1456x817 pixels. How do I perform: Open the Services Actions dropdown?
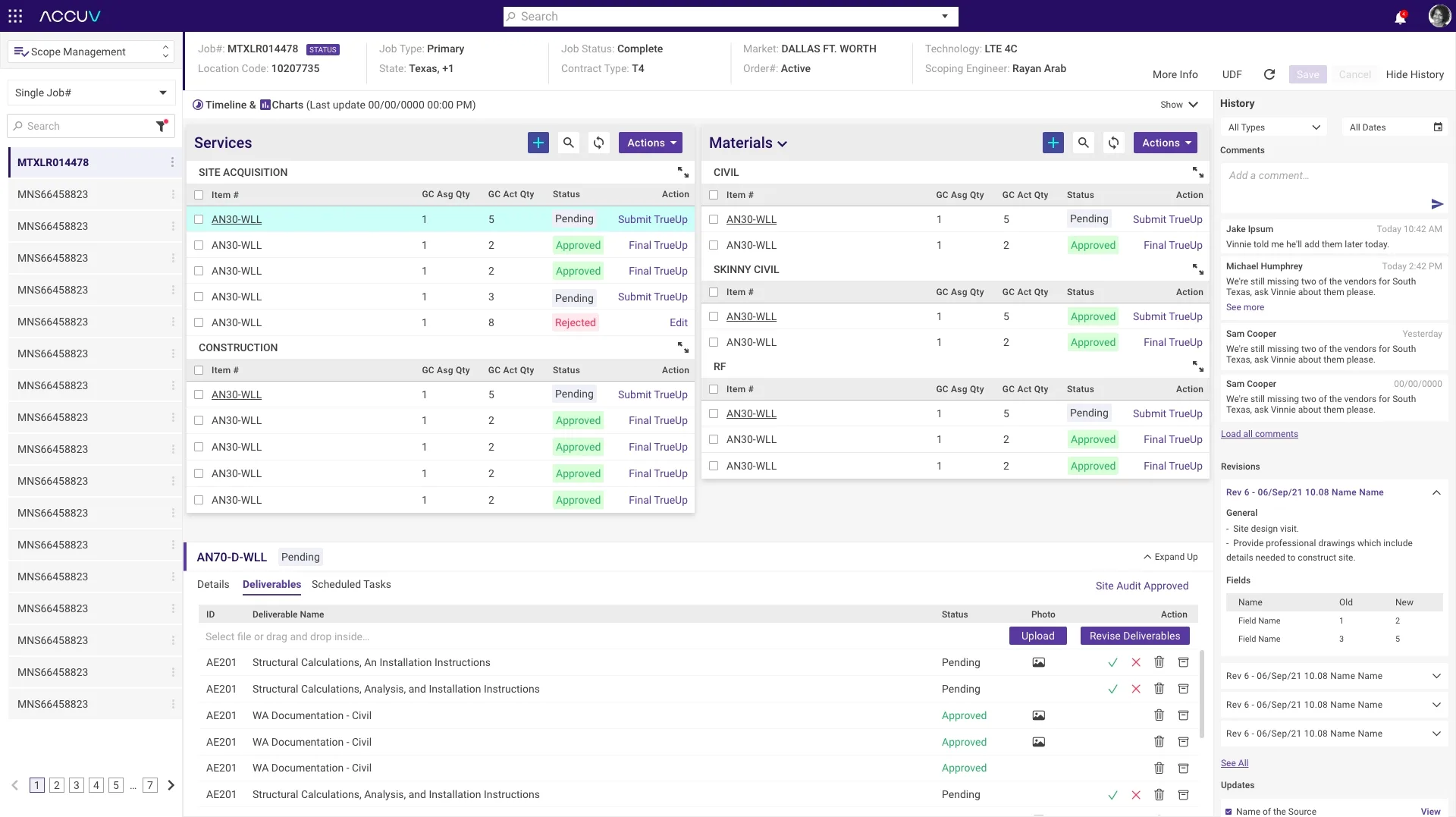point(651,143)
